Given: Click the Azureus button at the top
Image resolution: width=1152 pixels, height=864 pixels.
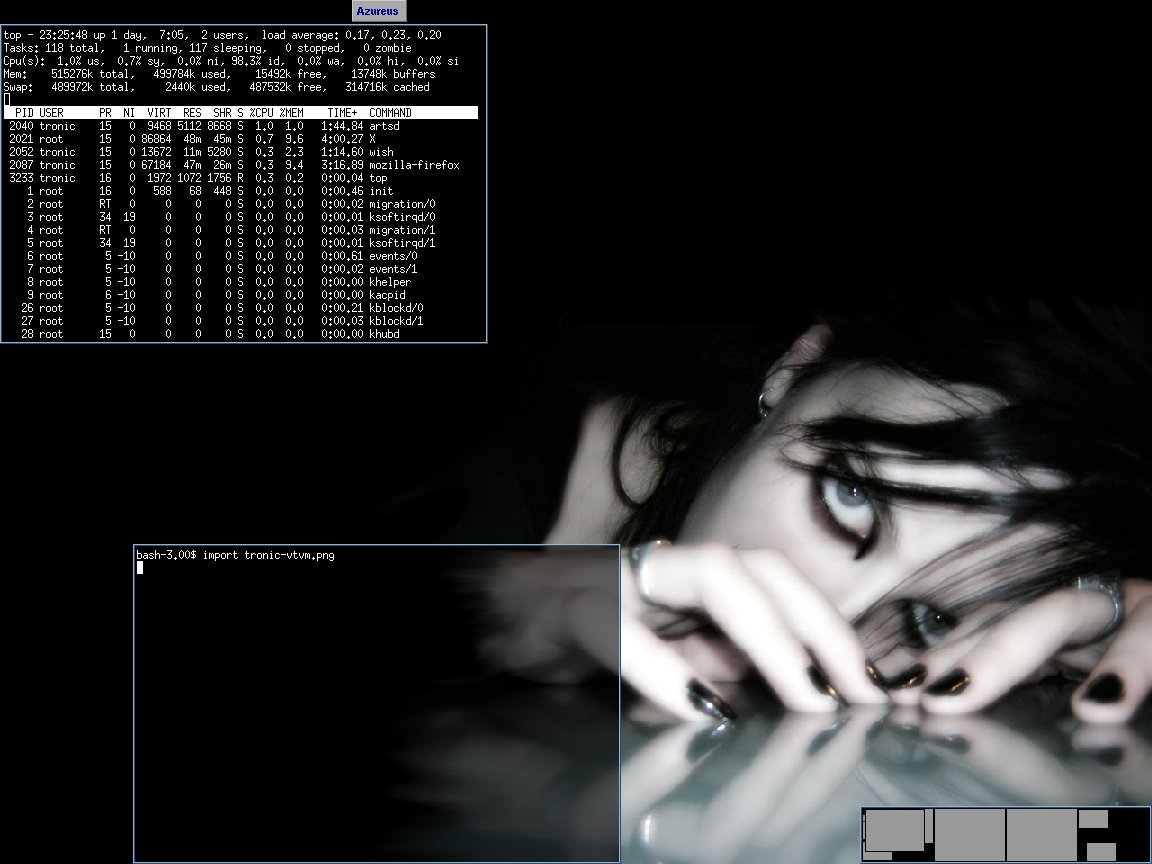Looking at the screenshot, I should pyautogui.click(x=379, y=11).
